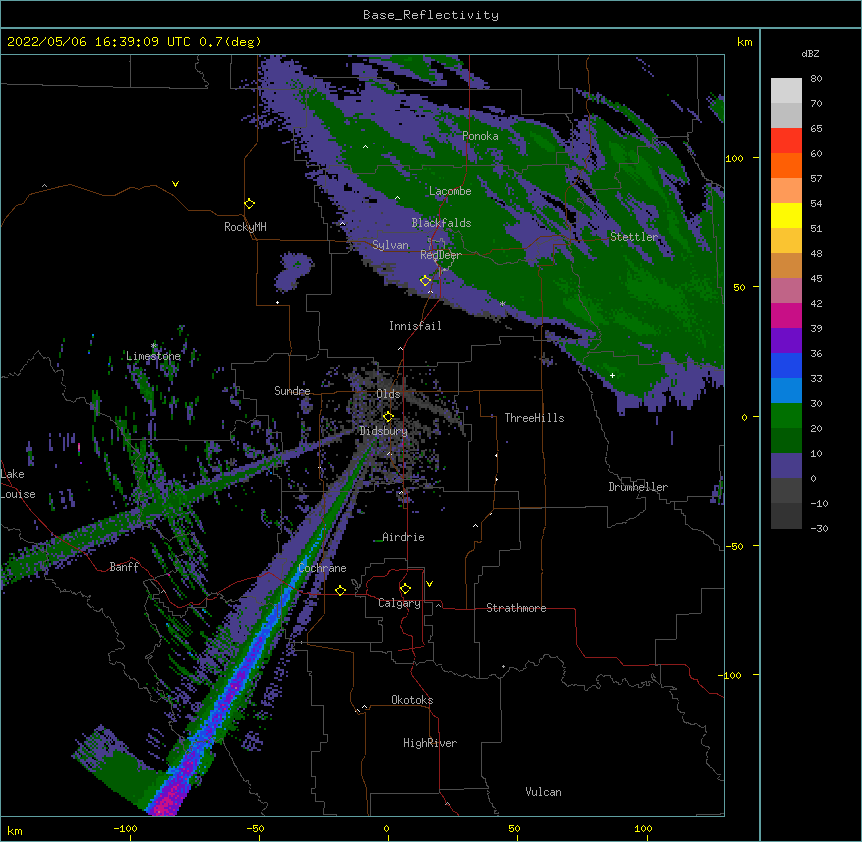Viewport: 862px width, 842px height.
Task: Click the Sylvan label
Action: point(390,245)
